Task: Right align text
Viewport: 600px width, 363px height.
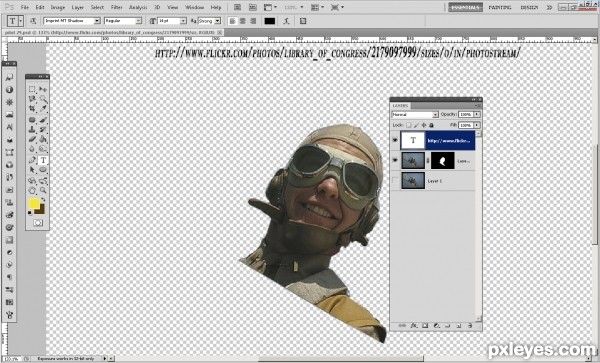Action: 253,21
